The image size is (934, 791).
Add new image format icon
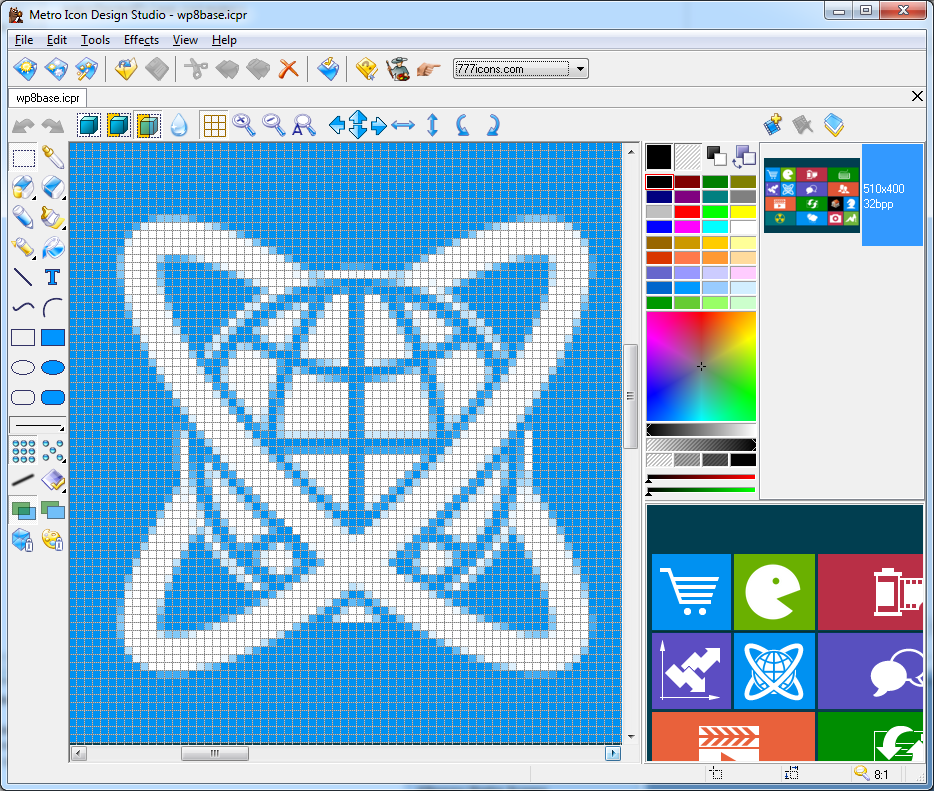[x=773, y=125]
